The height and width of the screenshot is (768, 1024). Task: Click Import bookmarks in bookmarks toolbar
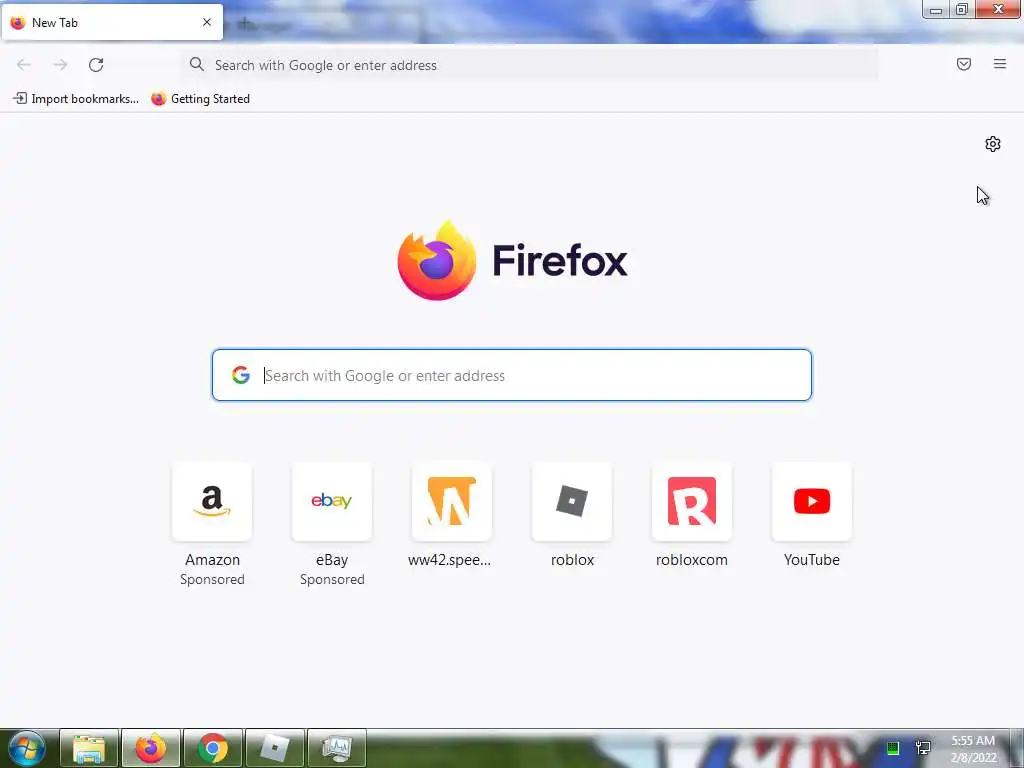[x=76, y=99]
